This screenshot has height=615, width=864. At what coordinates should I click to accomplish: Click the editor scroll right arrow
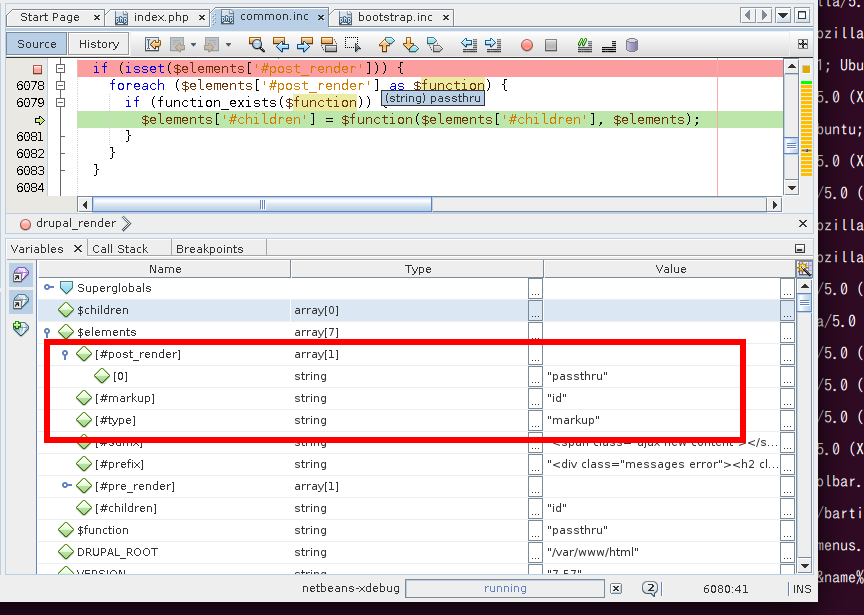(775, 204)
